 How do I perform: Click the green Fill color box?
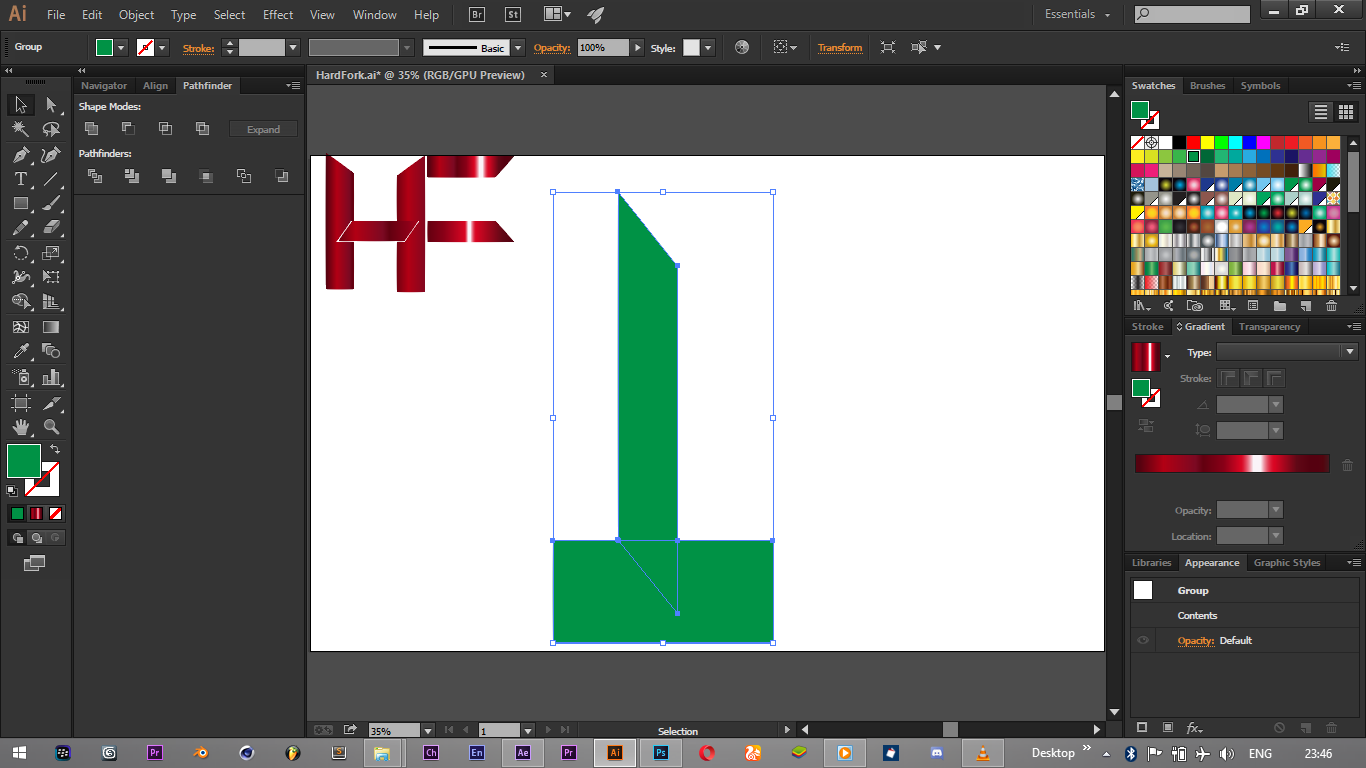click(x=24, y=461)
